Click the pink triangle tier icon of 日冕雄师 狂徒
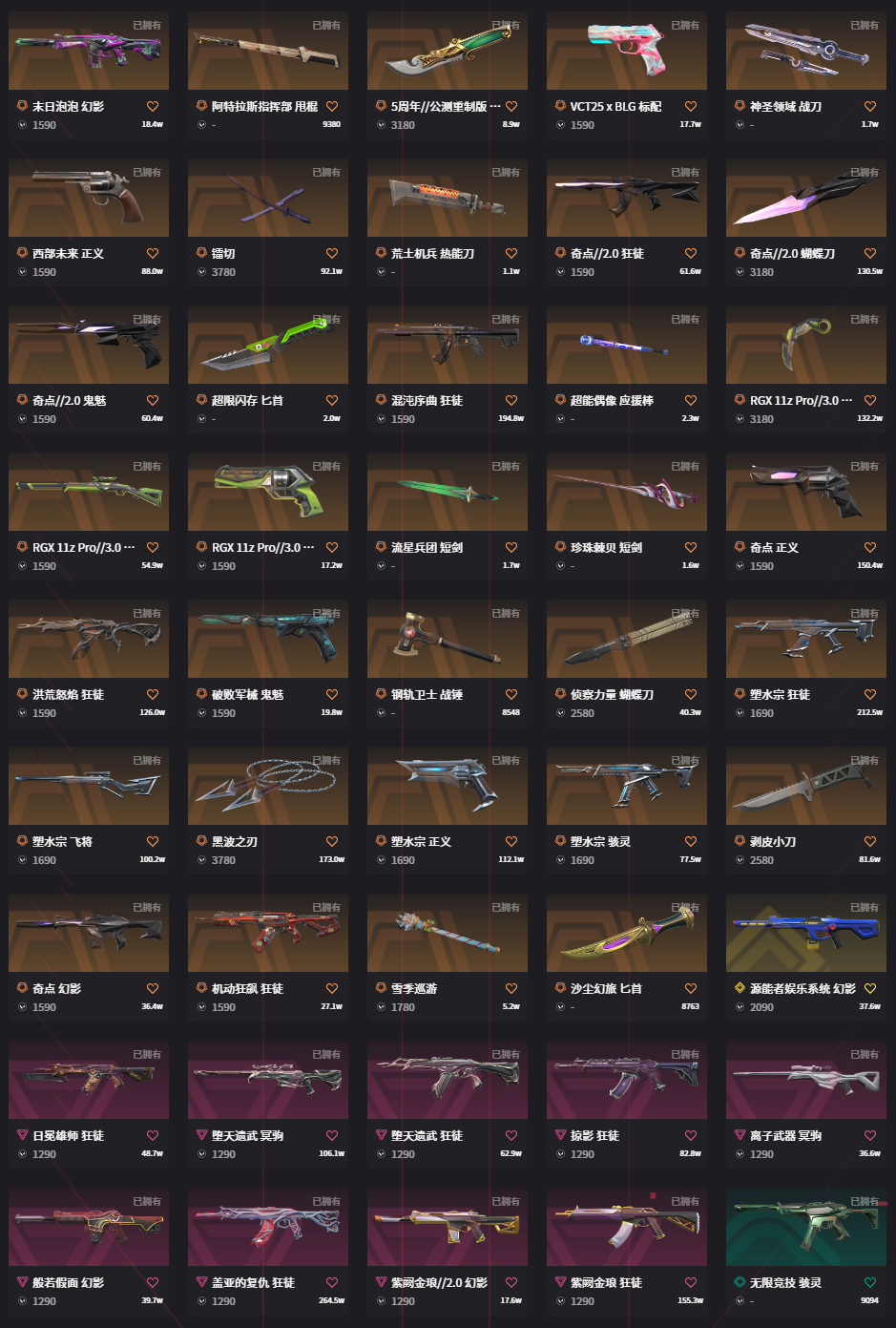Viewport: 896px width, 1328px height. [22, 1135]
